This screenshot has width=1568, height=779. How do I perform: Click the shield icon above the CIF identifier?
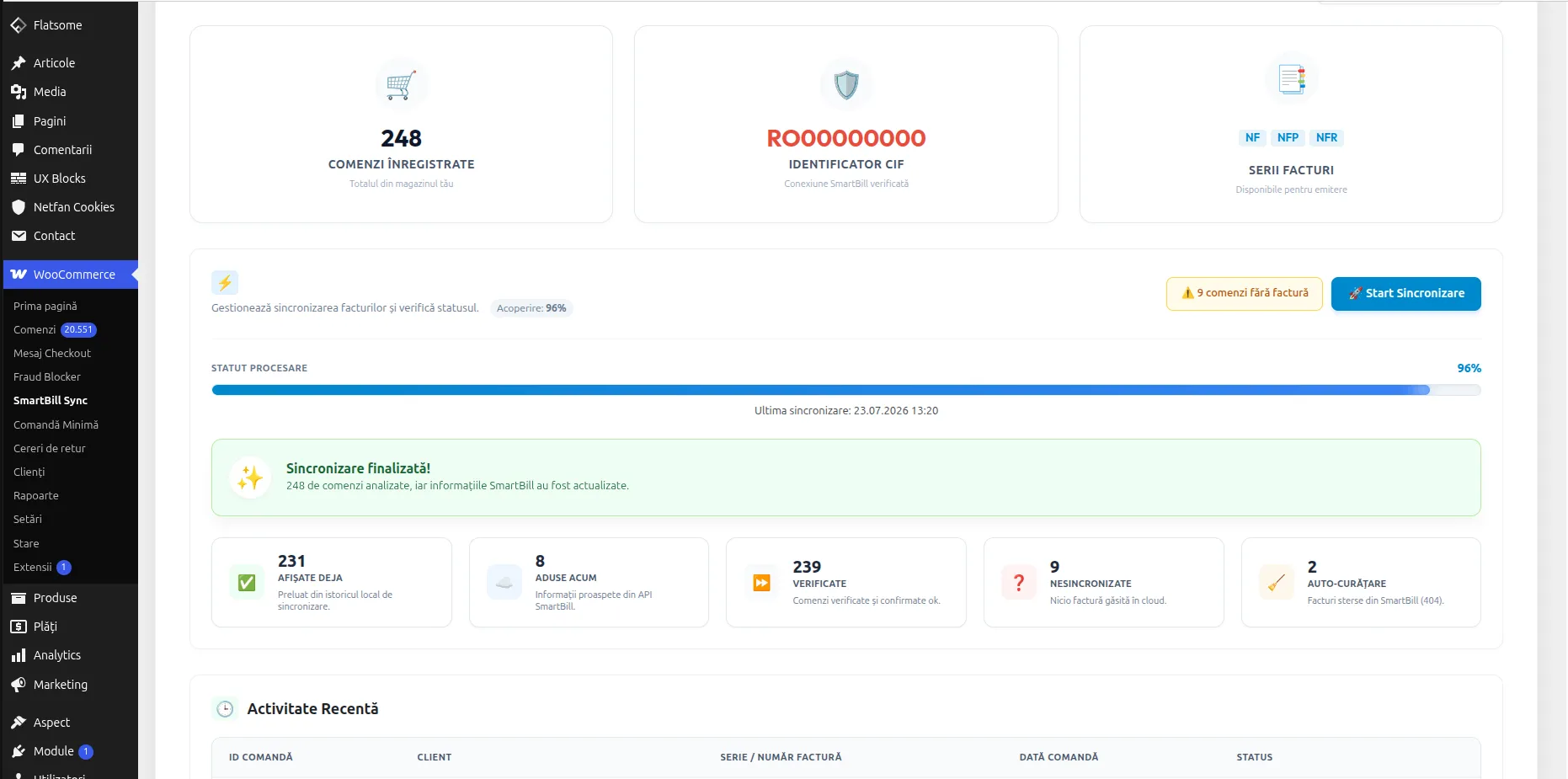coord(846,84)
